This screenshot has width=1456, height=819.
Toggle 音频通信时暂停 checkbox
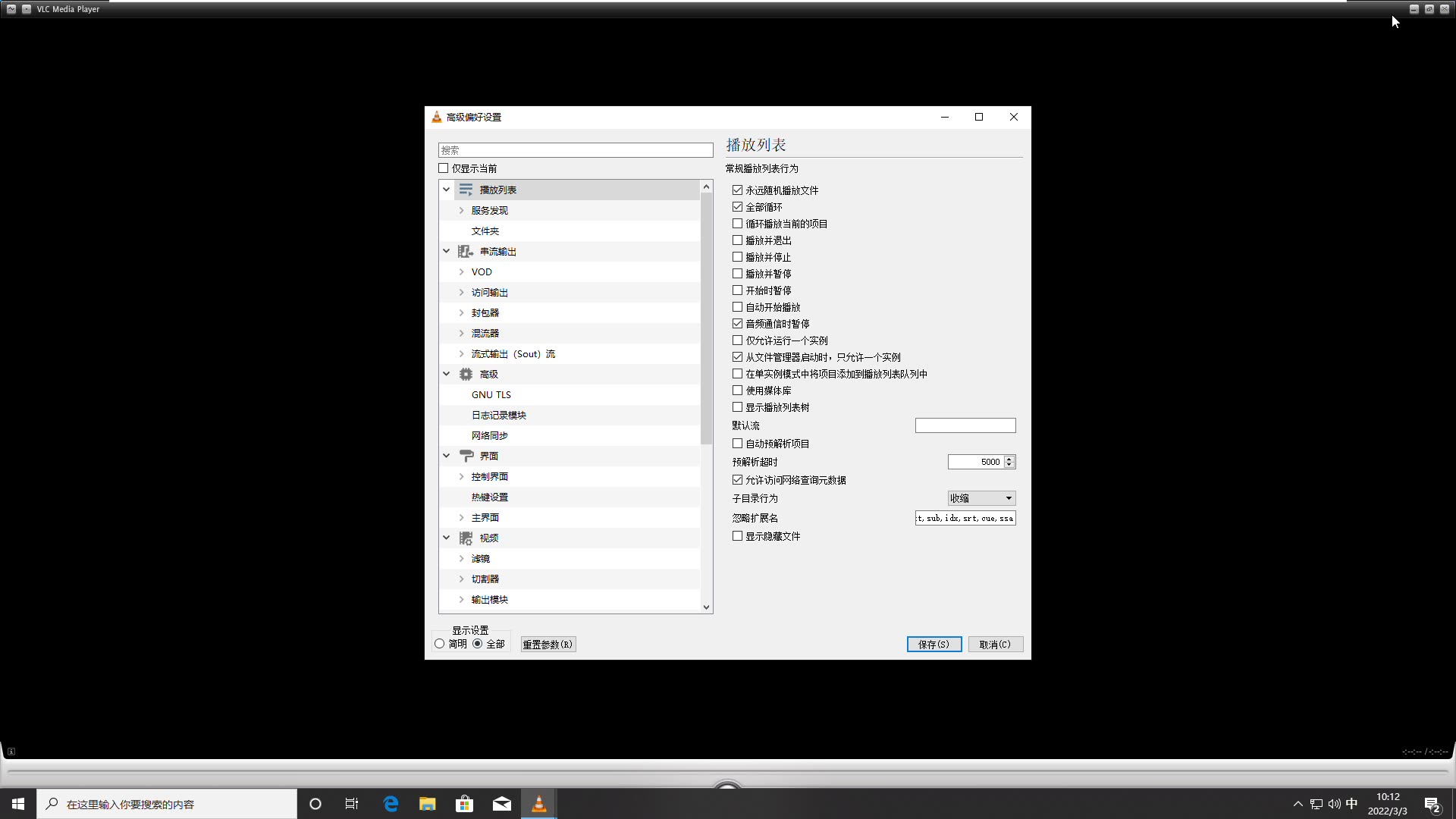[737, 324]
